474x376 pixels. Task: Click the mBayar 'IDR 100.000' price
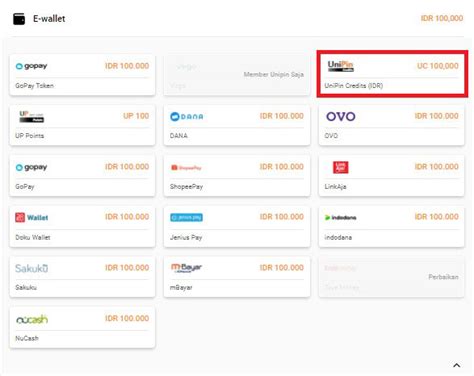[x=282, y=268]
